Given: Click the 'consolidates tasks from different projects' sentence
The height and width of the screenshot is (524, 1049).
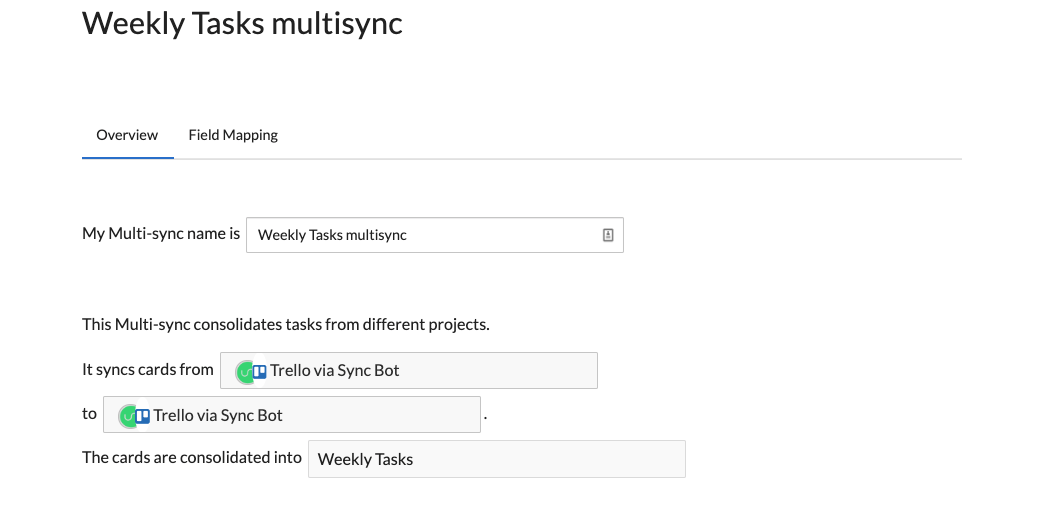Looking at the screenshot, I should coord(285,324).
